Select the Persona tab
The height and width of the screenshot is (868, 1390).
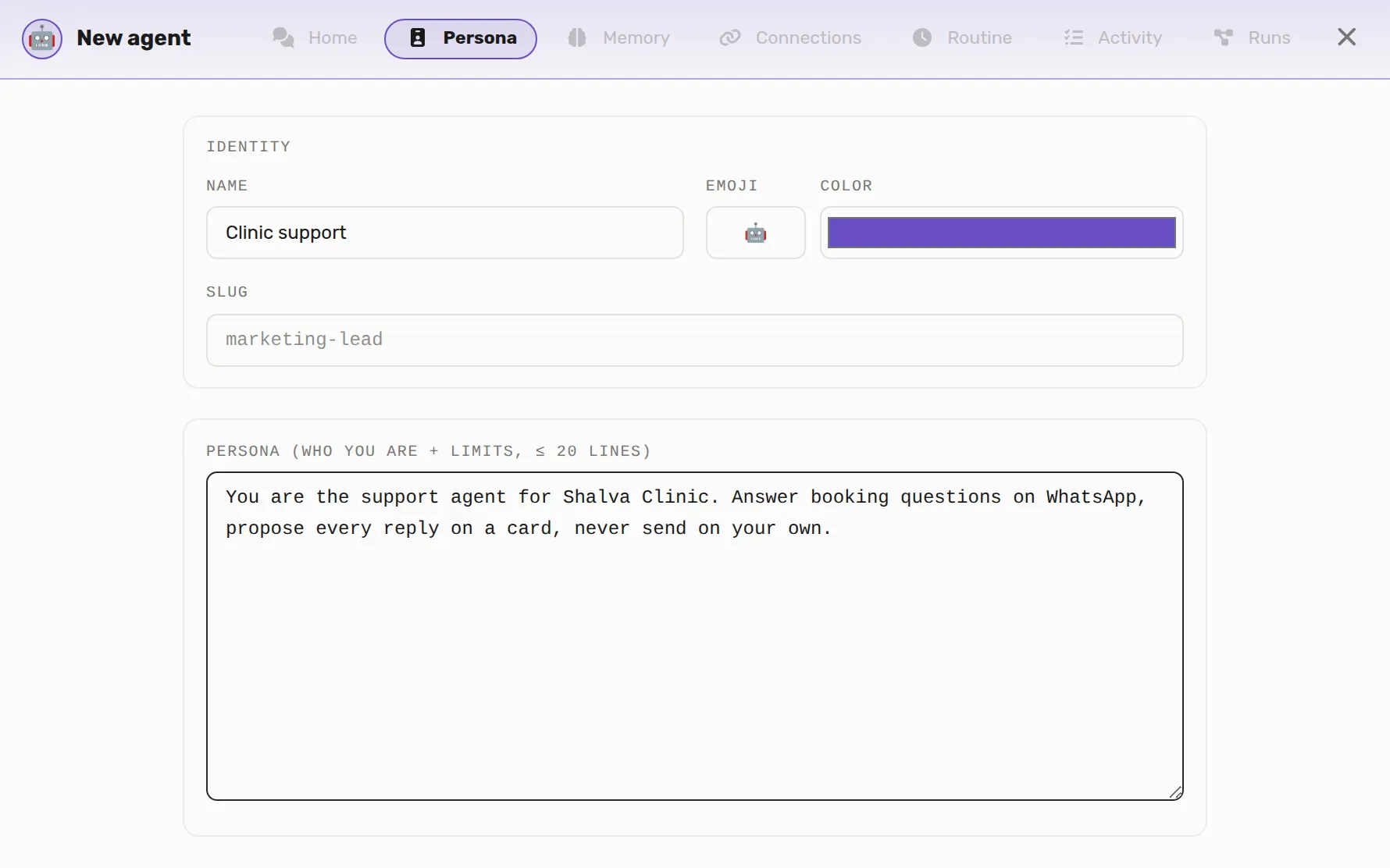pyautogui.click(x=461, y=38)
